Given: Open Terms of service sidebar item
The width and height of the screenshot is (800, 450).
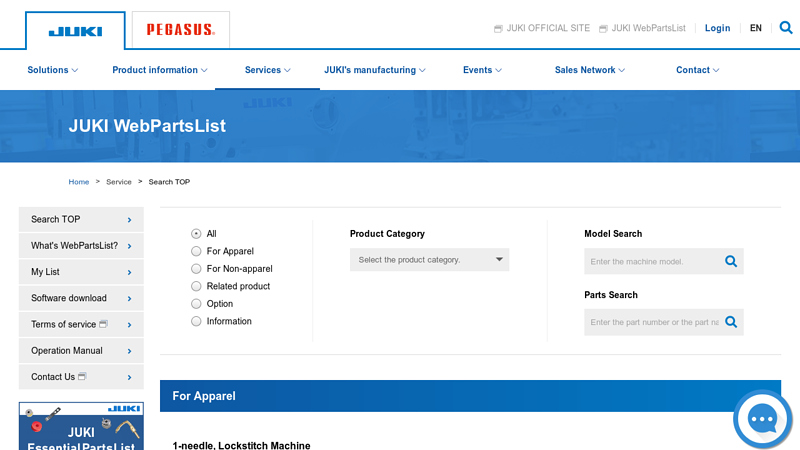Looking at the screenshot, I should 81,324.
